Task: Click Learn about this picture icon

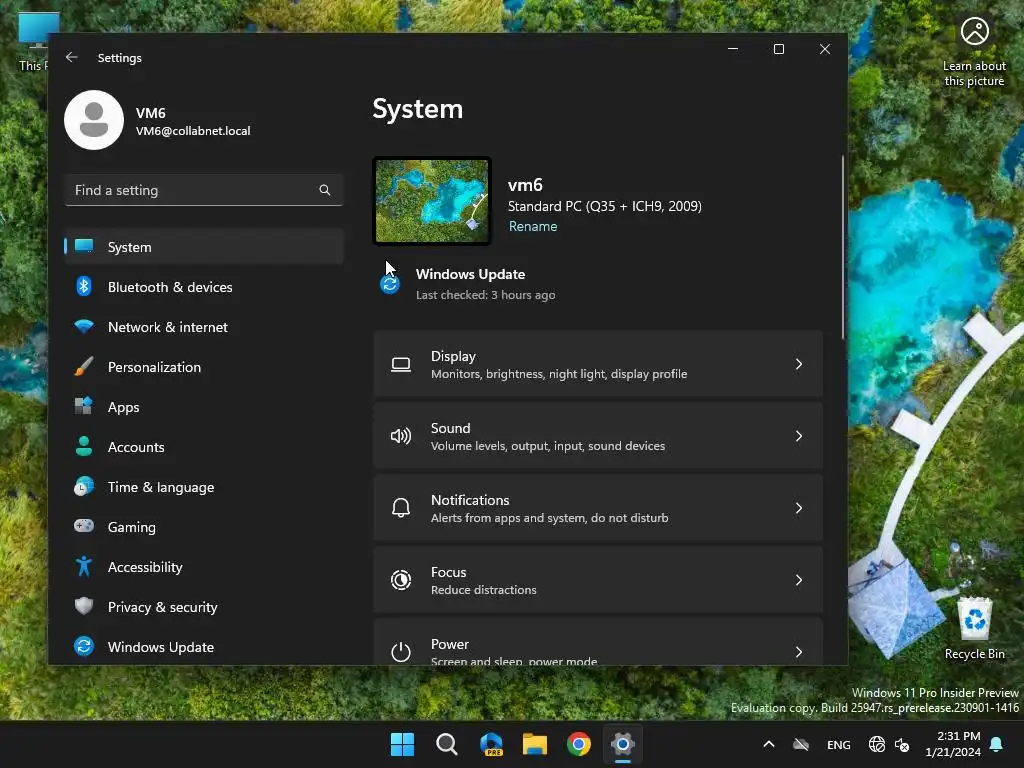Action: click(x=974, y=31)
